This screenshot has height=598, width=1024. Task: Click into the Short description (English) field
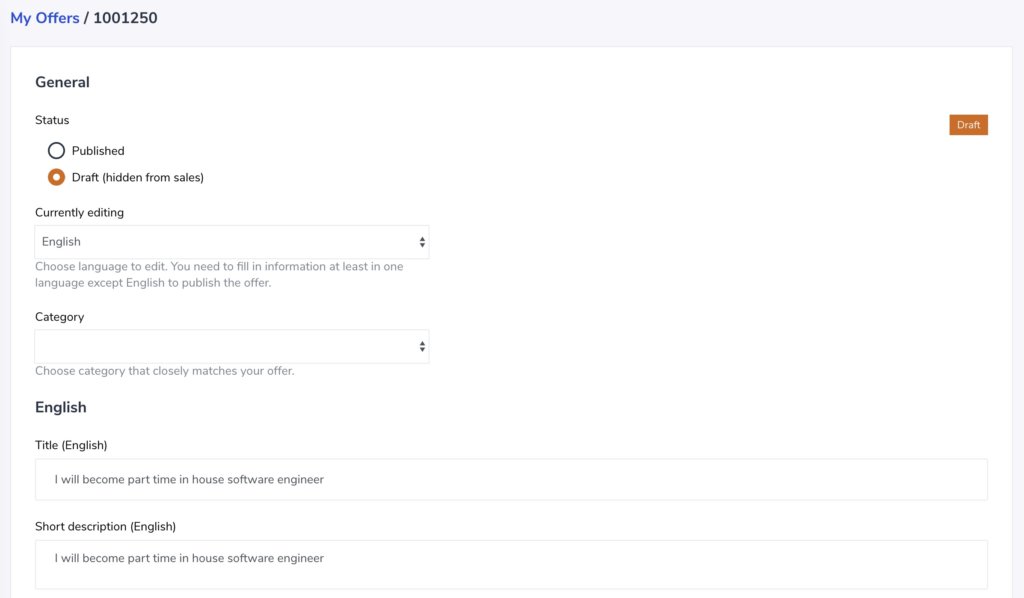tap(511, 564)
